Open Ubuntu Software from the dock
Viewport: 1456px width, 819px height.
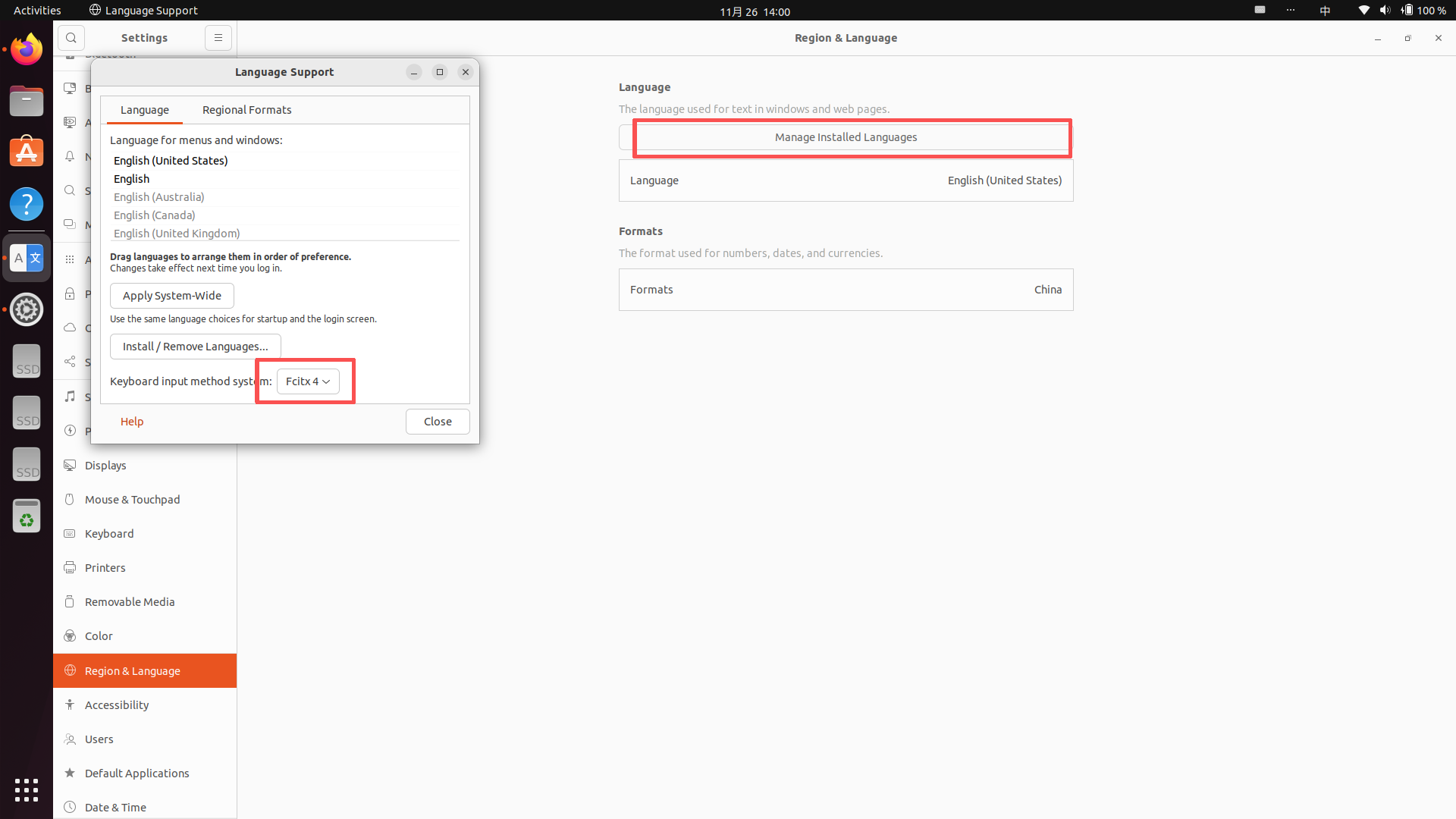coord(27,152)
